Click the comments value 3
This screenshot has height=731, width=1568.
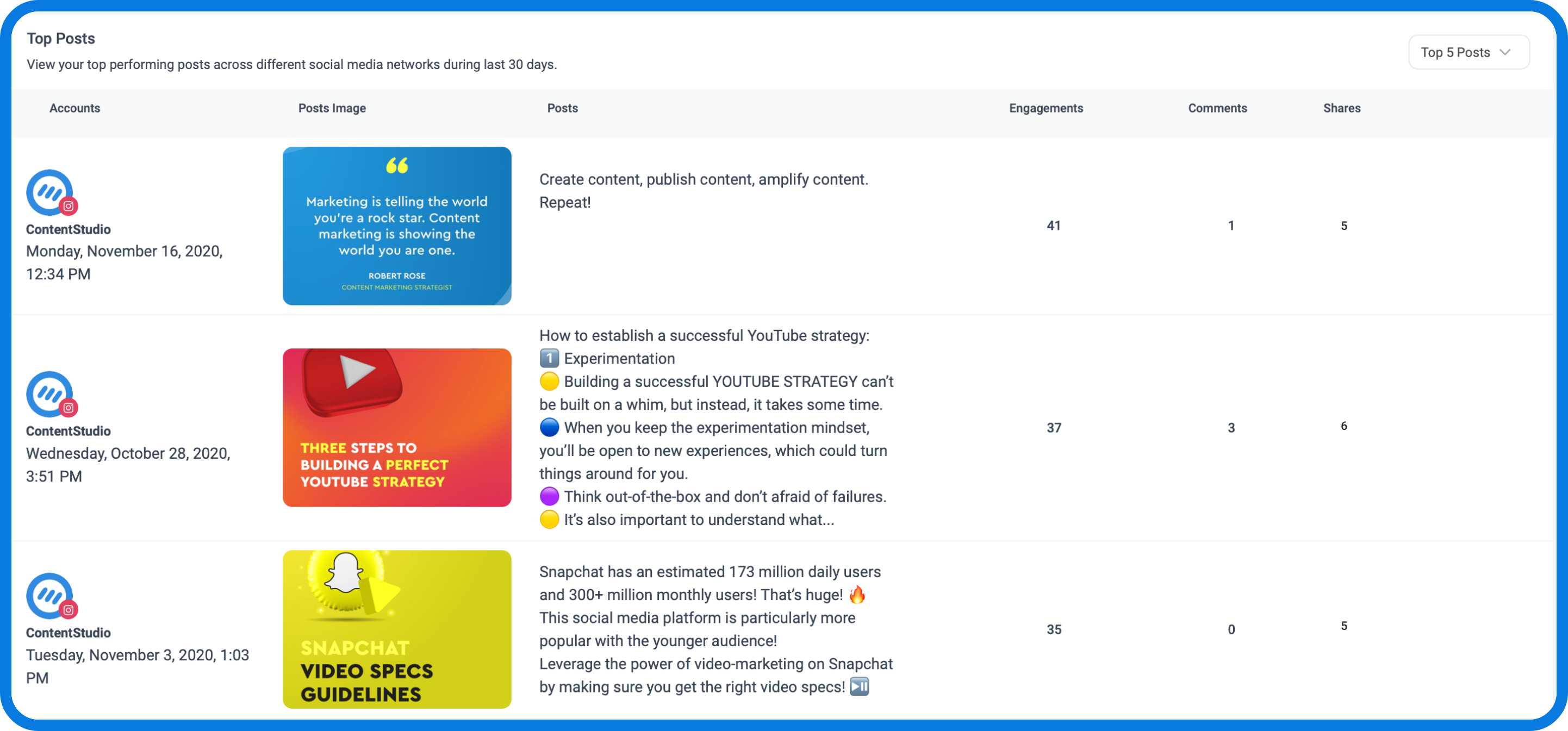(1231, 428)
